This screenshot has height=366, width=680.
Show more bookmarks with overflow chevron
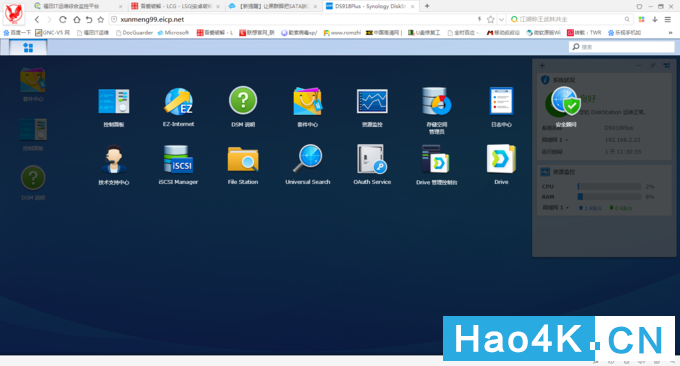671,33
